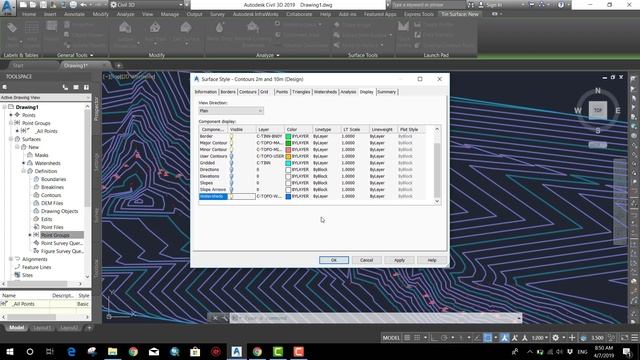Toggle grid display in status bar

click(x=407, y=338)
